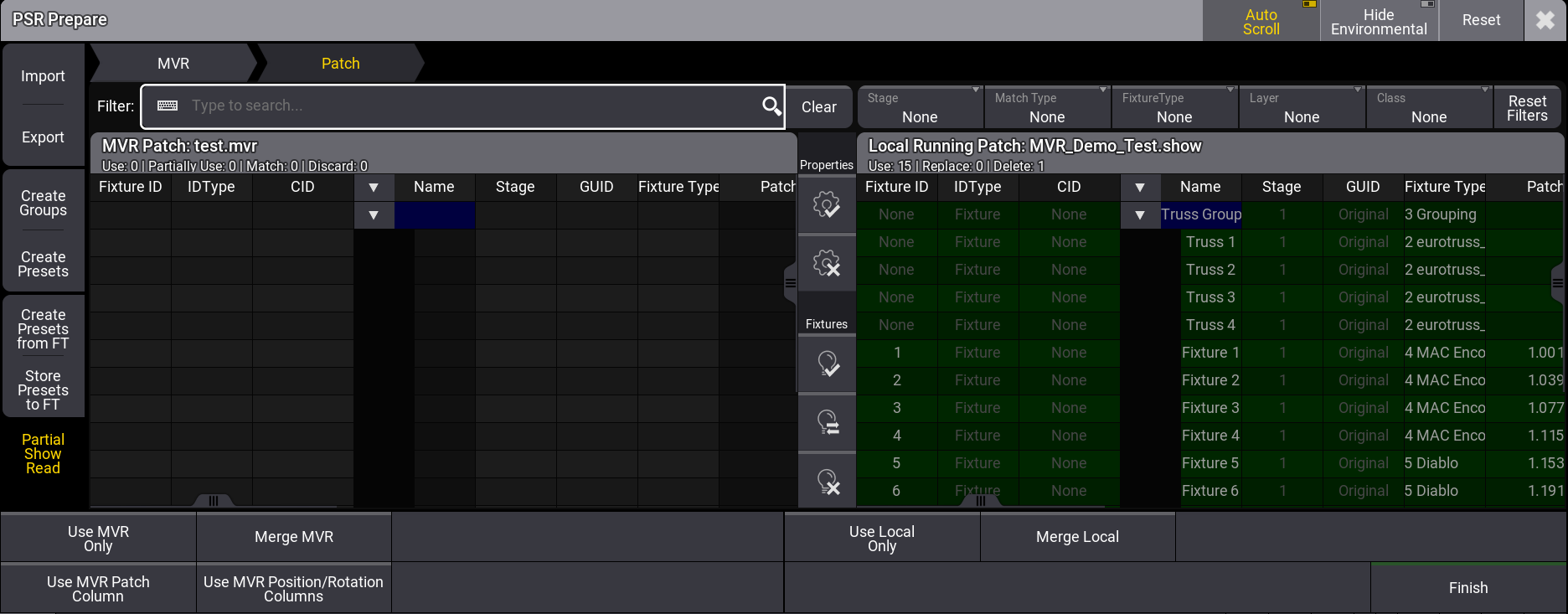Screen dimensions: 1568x614
Task: Select Create Presets
Action: click(x=43, y=264)
